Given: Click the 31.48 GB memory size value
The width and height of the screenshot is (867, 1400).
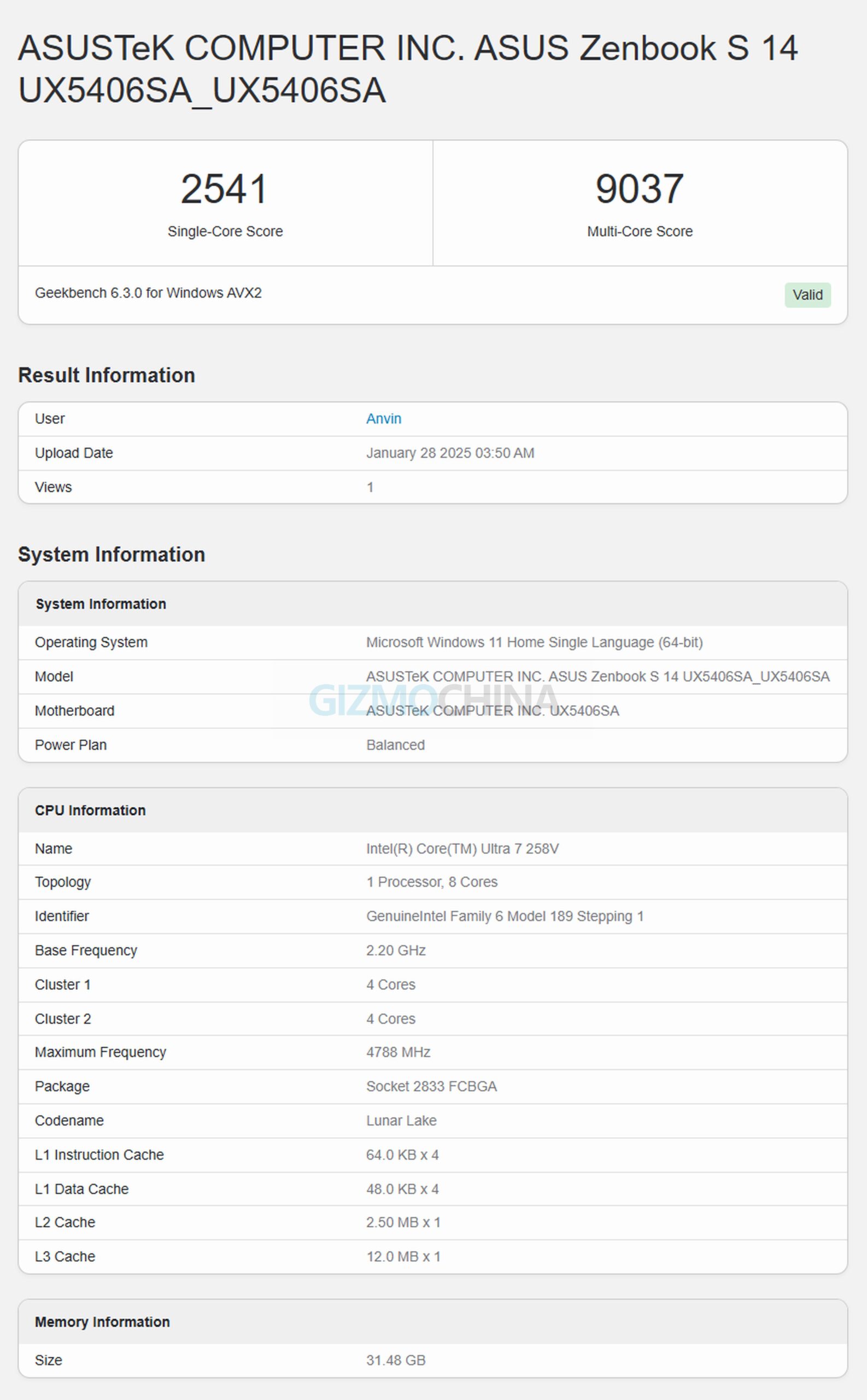Looking at the screenshot, I should click(x=396, y=1361).
